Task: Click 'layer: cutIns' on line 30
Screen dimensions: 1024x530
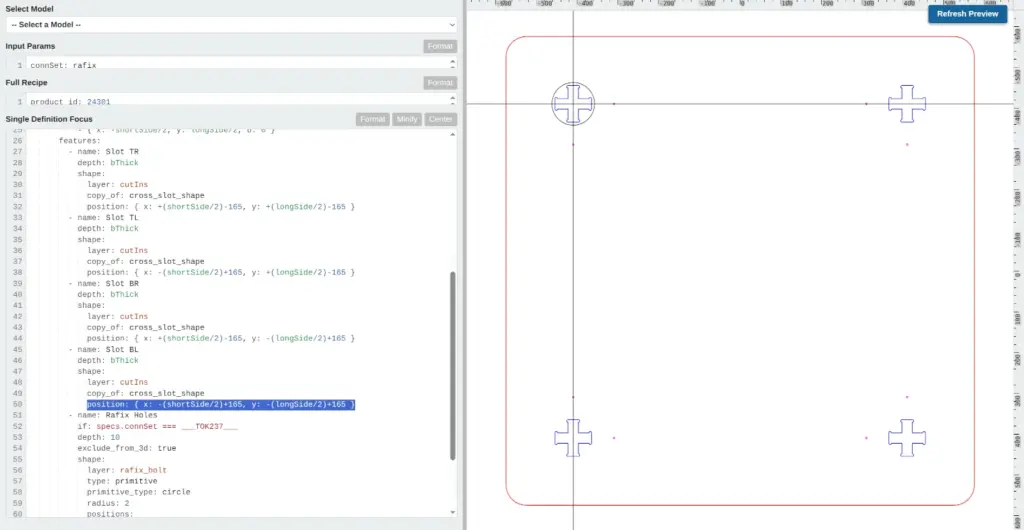Action: tap(118, 185)
